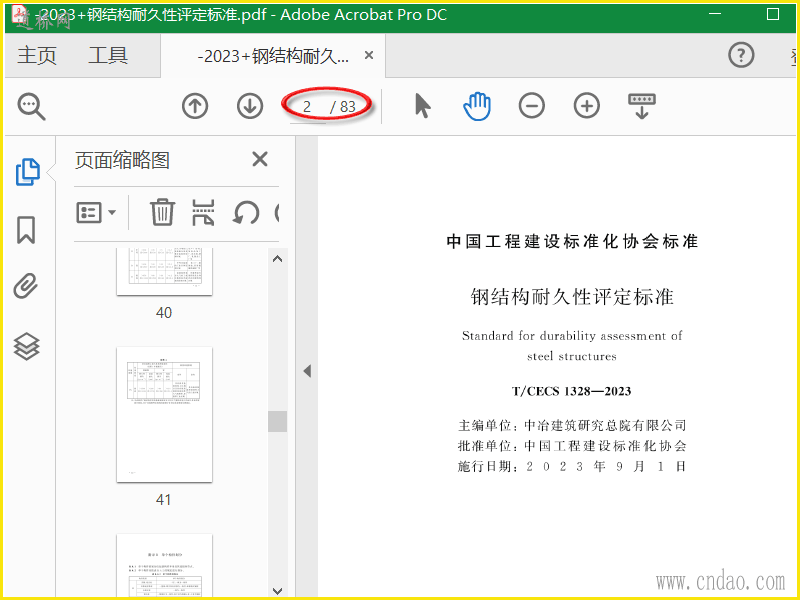Toggle the Page Thumbnails sidebar icon
The image size is (800, 600).
pos(28,172)
